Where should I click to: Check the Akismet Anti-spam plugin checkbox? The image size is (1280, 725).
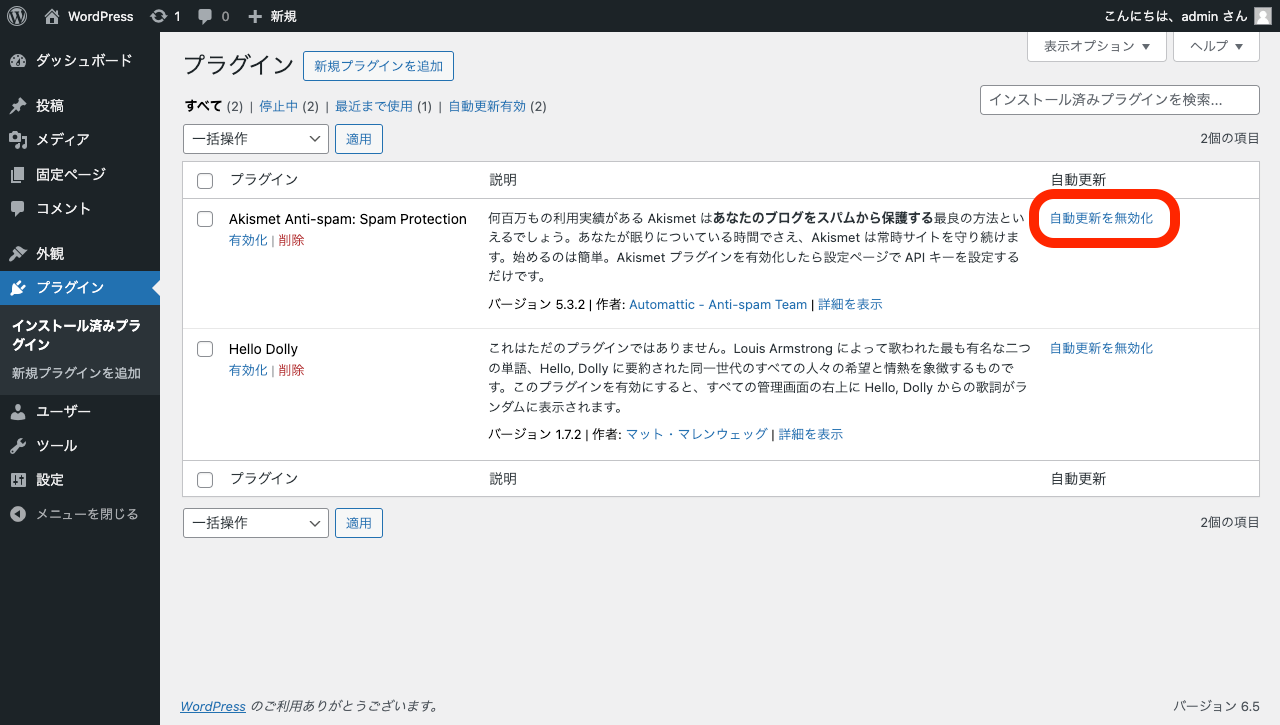click(x=205, y=219)
